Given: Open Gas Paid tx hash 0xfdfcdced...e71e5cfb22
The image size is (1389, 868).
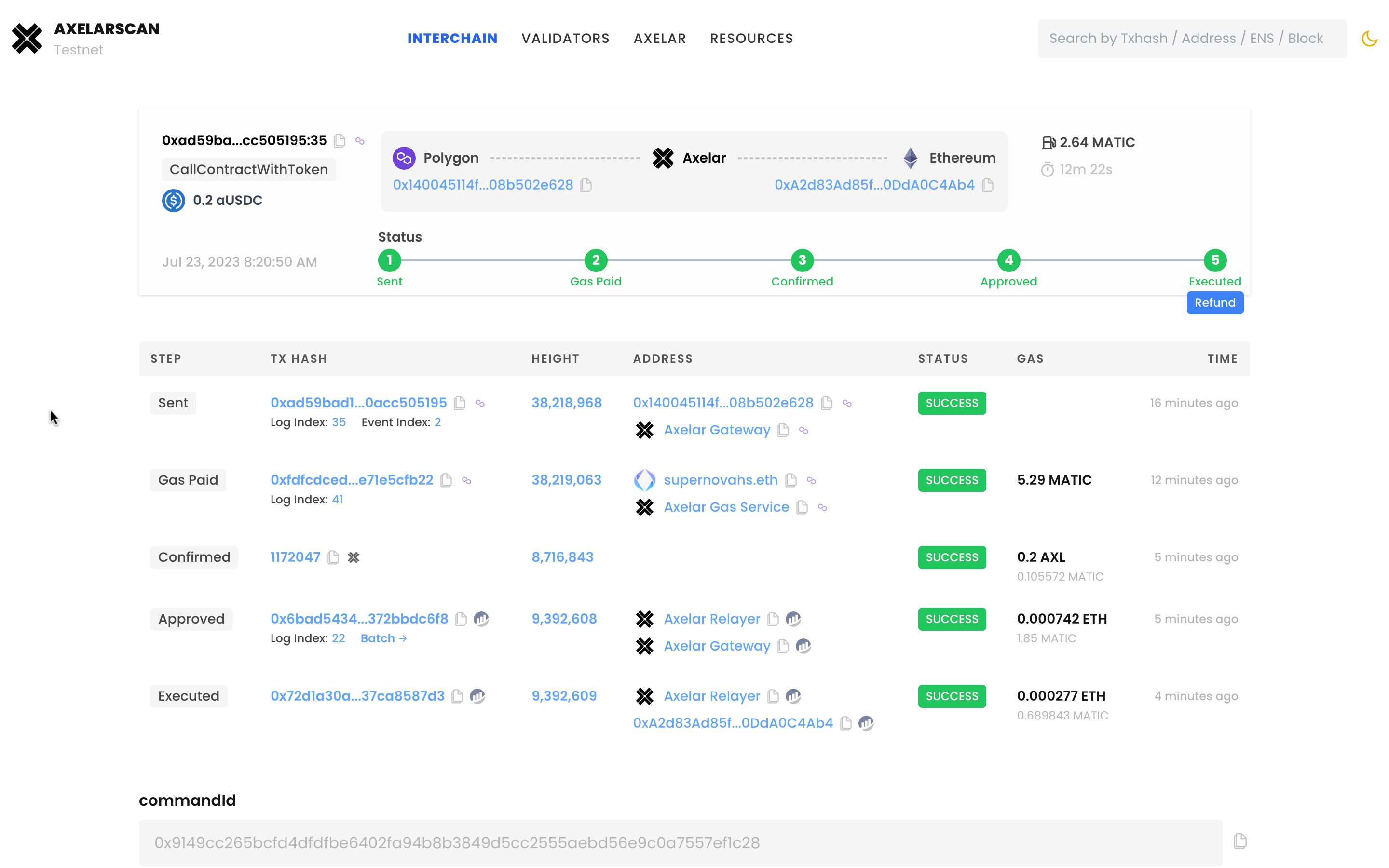Looking at the screenshot, I should 352,480.
